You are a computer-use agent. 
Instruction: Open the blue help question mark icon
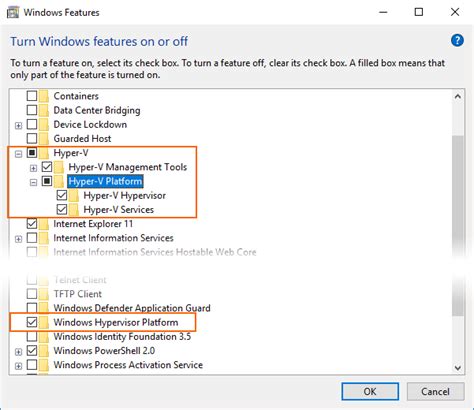tap(457, 41)
